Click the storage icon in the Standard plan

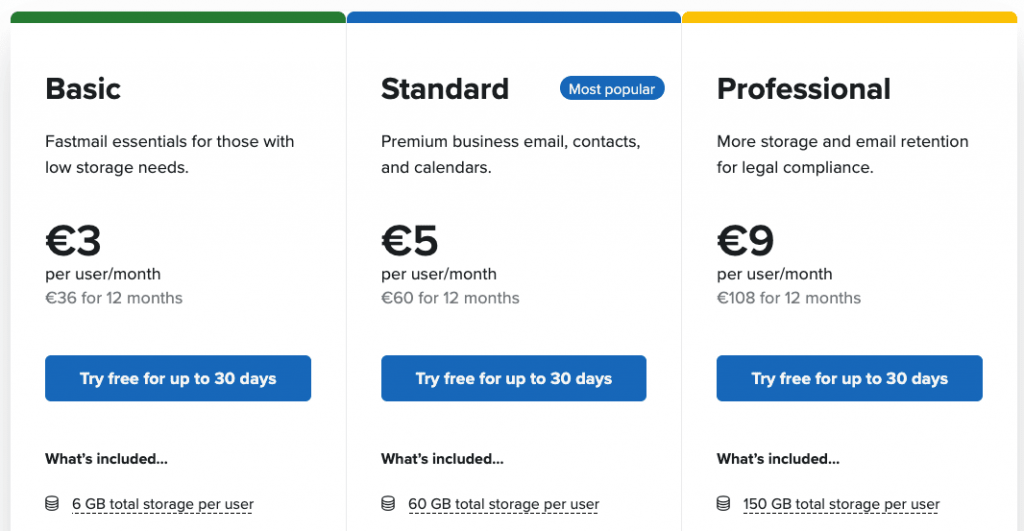388,504
